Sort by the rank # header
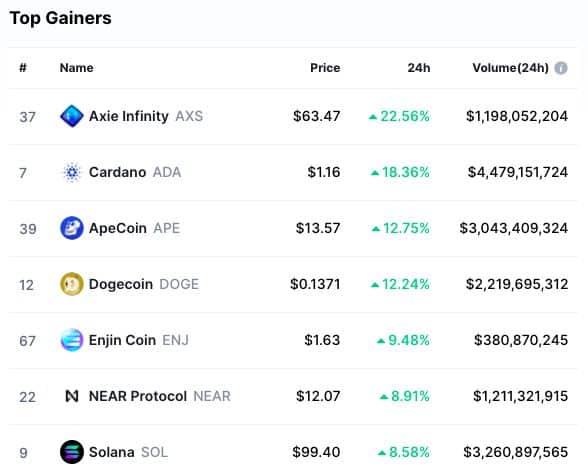The width and height of the screenshot is (588, 471). click(23, 68)
